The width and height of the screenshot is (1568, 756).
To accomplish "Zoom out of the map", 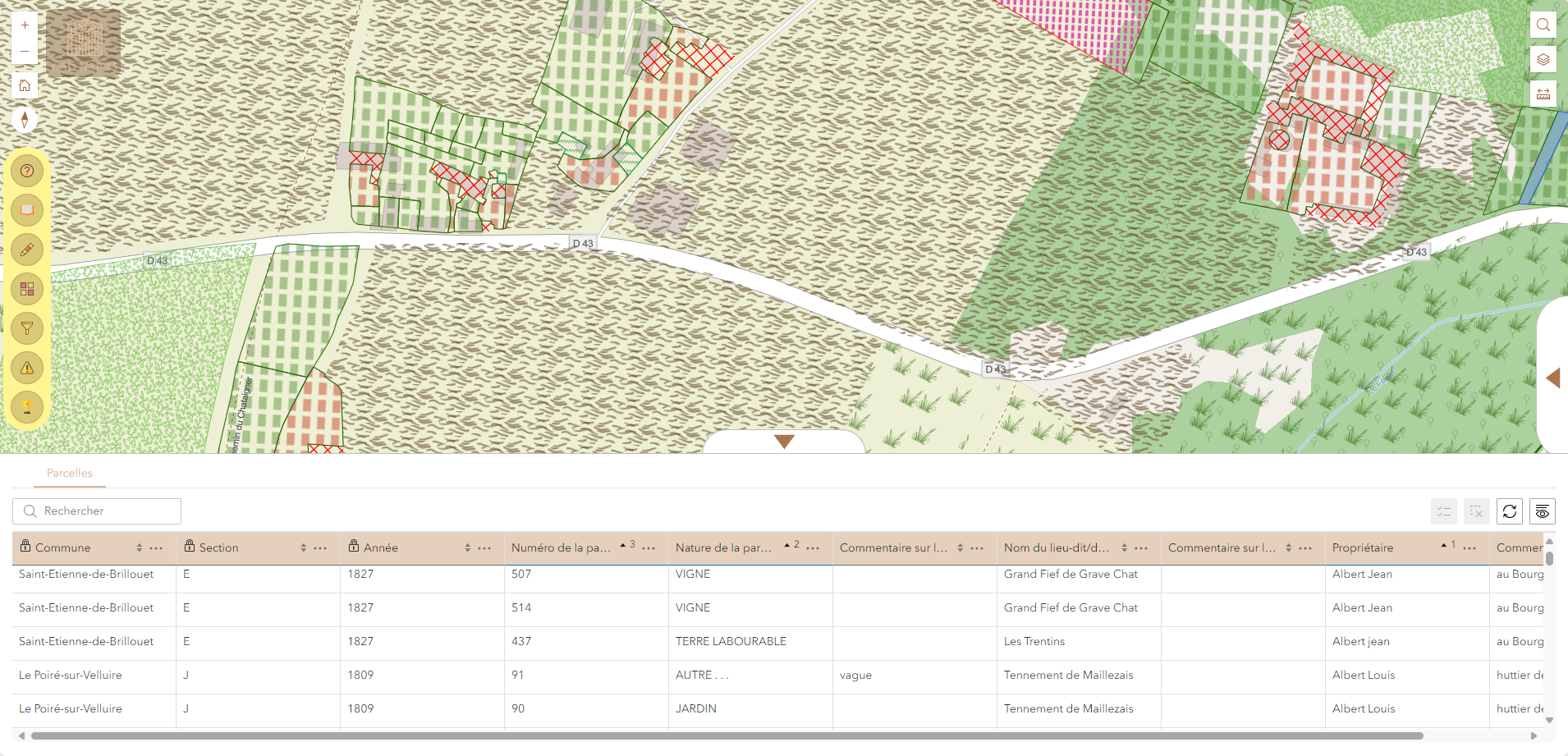I will click(x=25, y=52).
